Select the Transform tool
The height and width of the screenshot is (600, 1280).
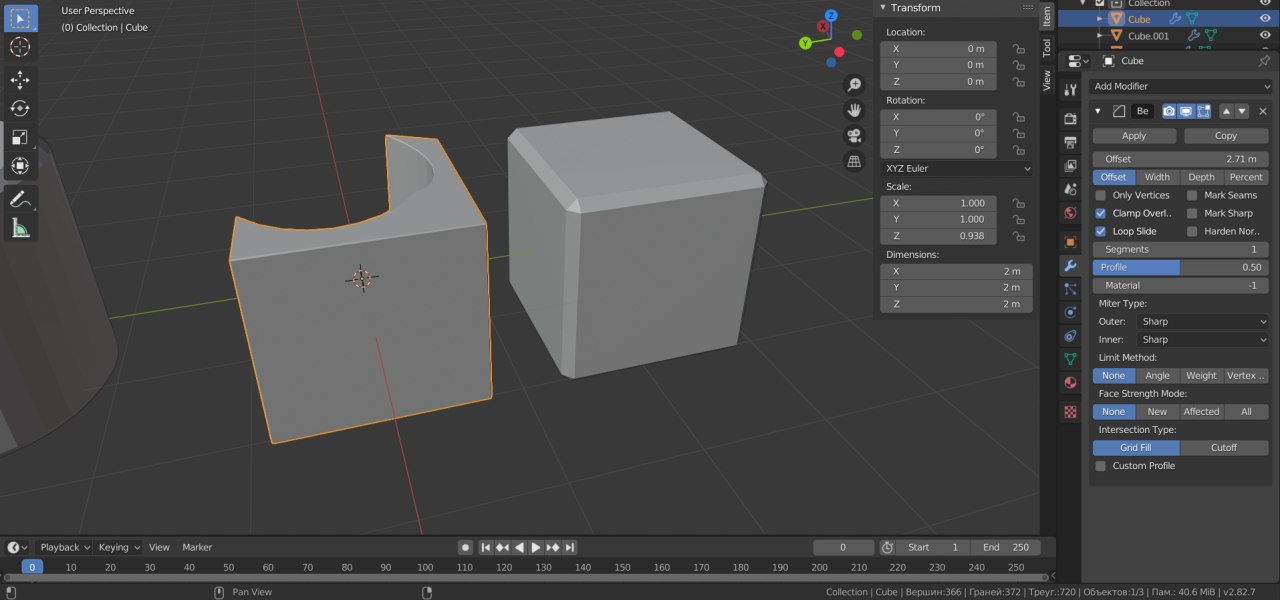20,166
